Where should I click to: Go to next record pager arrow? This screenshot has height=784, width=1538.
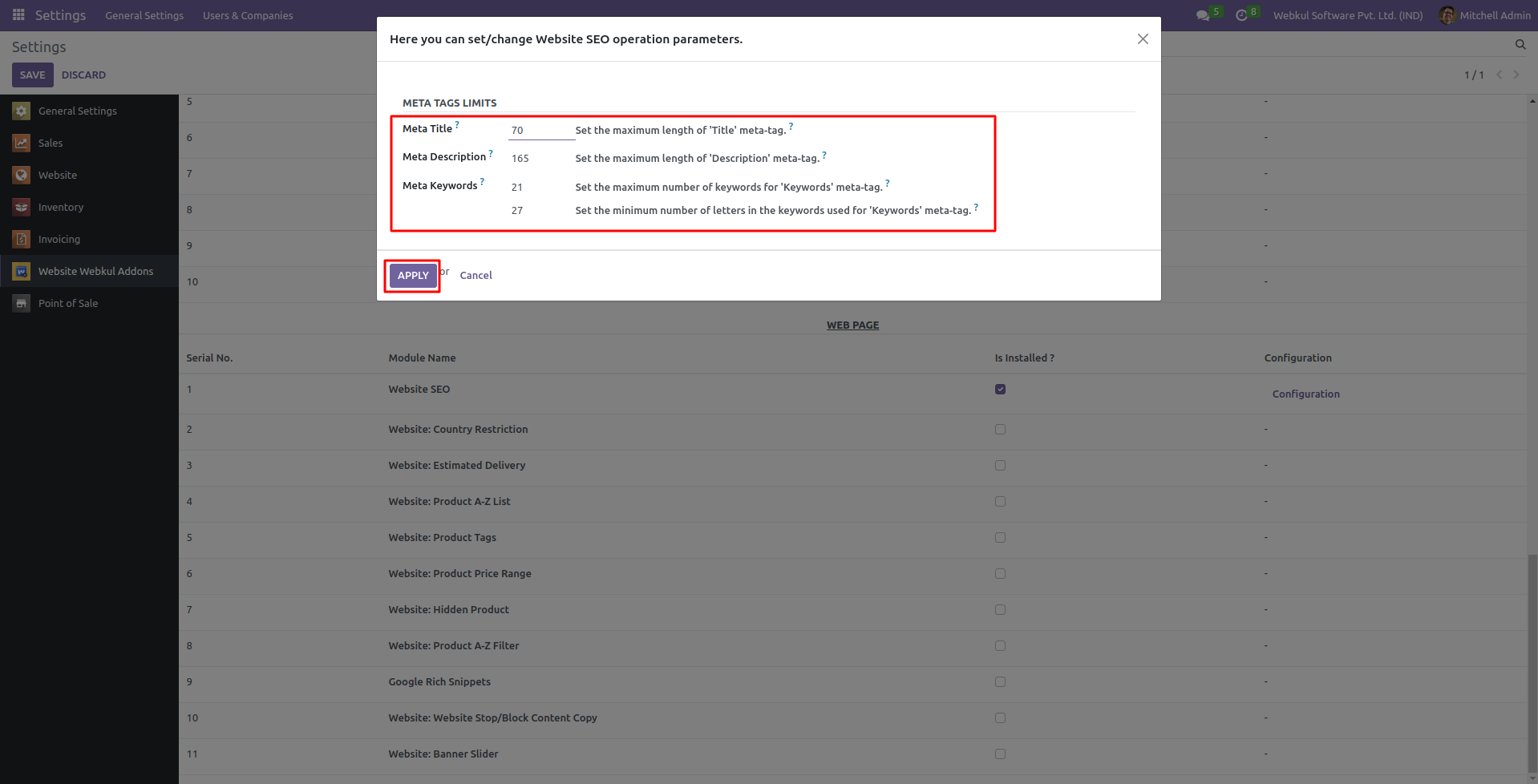point(1516,75)
